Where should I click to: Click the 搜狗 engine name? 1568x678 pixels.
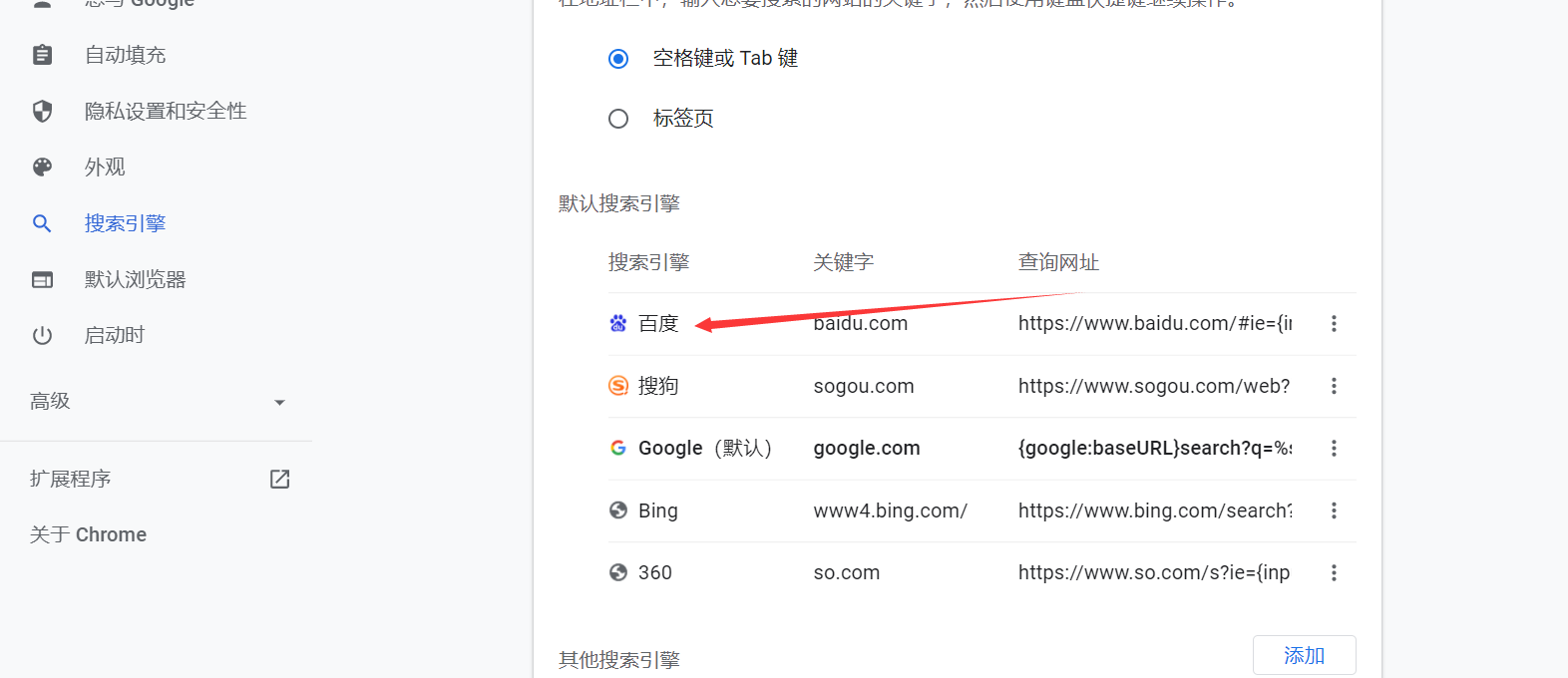[658, 386]
